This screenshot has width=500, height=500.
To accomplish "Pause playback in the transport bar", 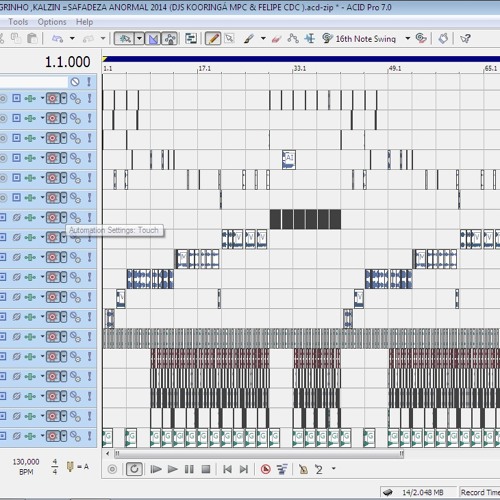I will pyautogui.click(x=189, y=469).
